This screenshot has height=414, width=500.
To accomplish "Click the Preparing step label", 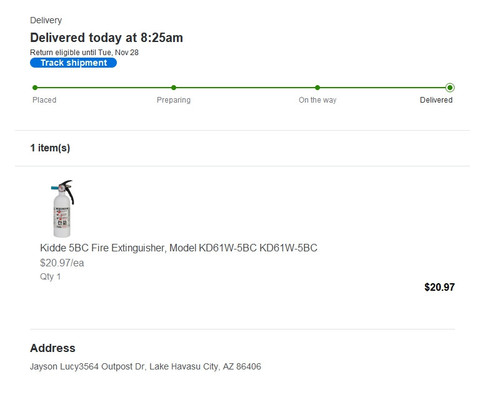I will [x=174, y=100].
